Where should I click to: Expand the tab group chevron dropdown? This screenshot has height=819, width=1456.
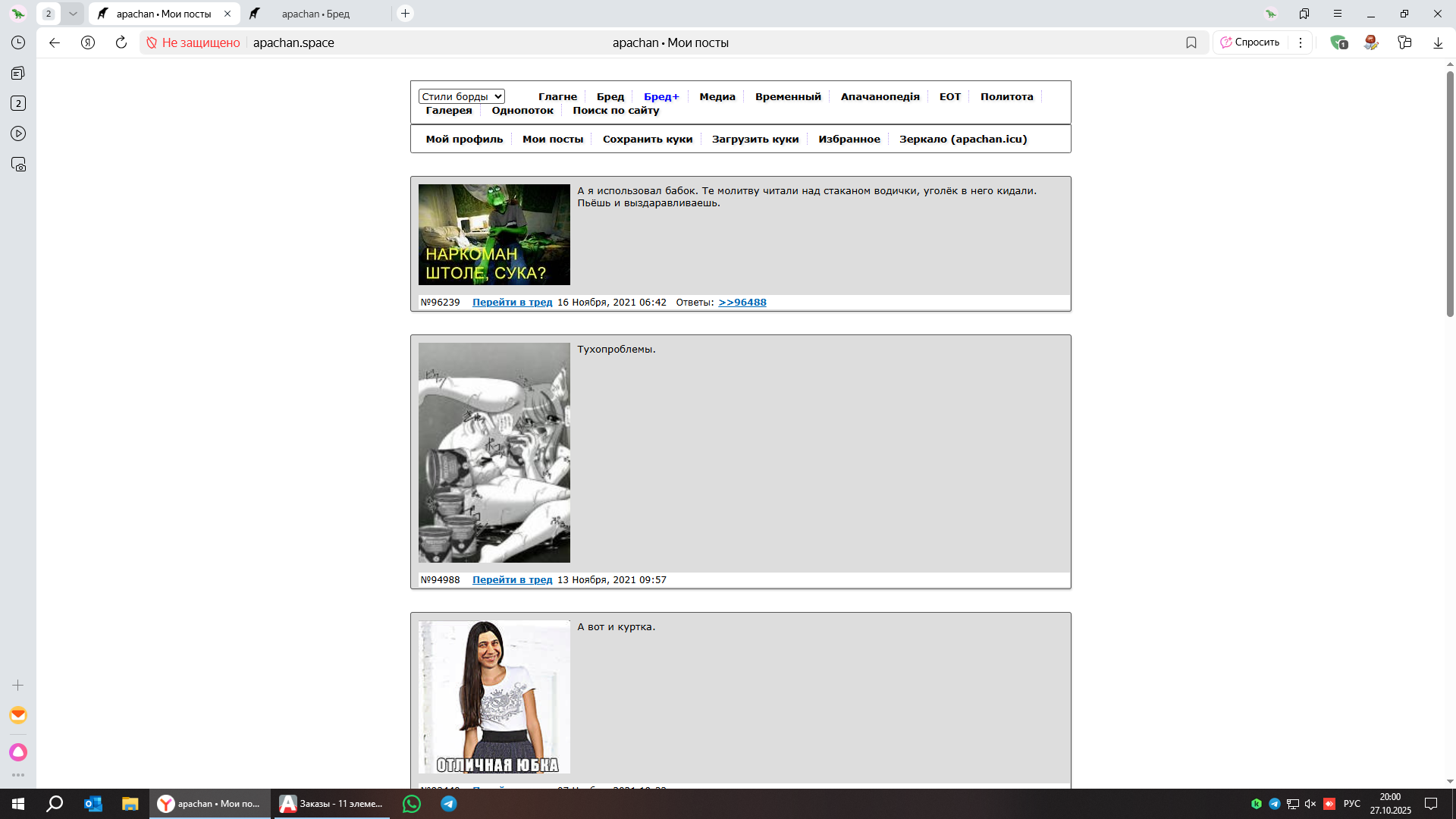[x=73, y=14]
